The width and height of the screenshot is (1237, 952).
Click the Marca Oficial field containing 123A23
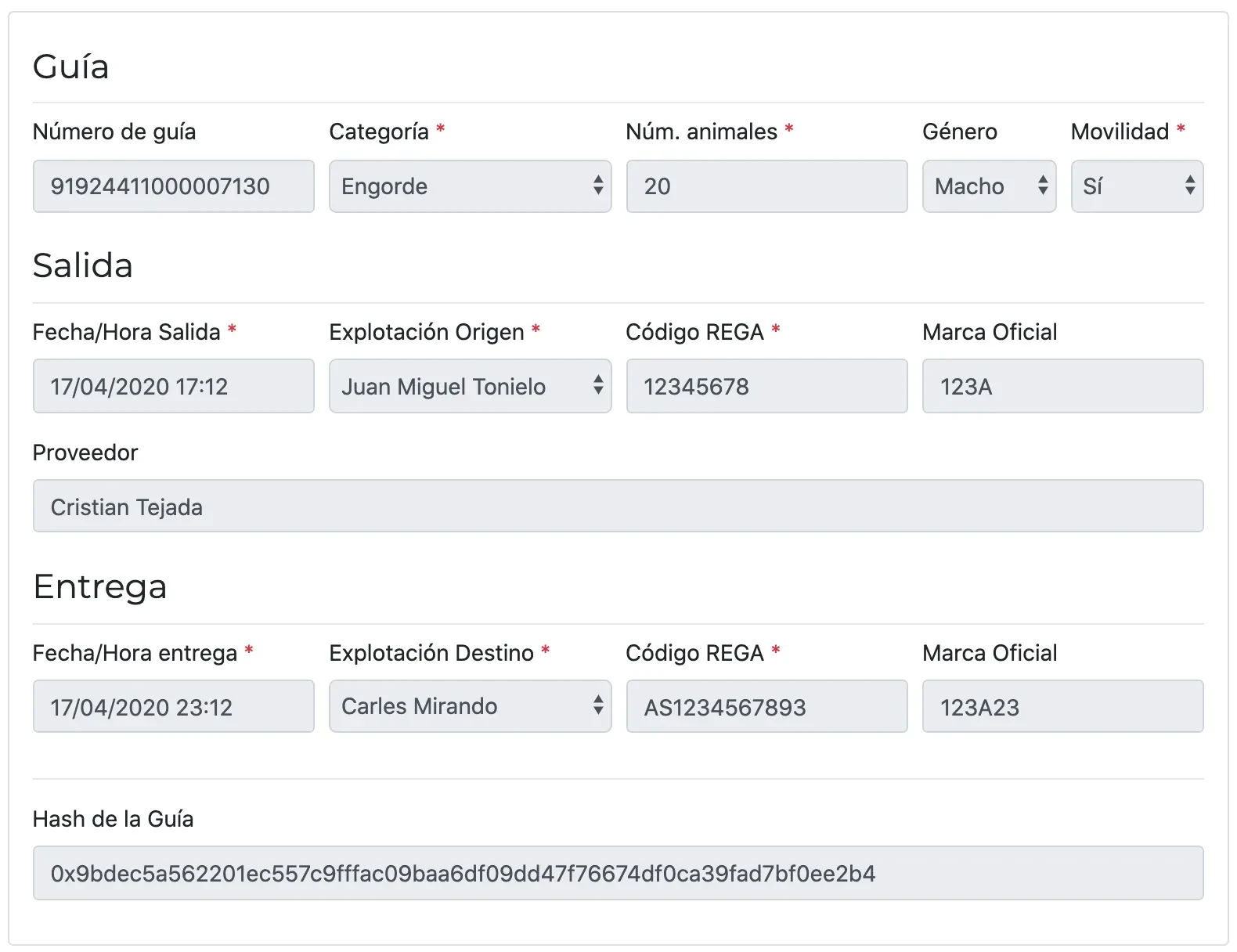1062,706
